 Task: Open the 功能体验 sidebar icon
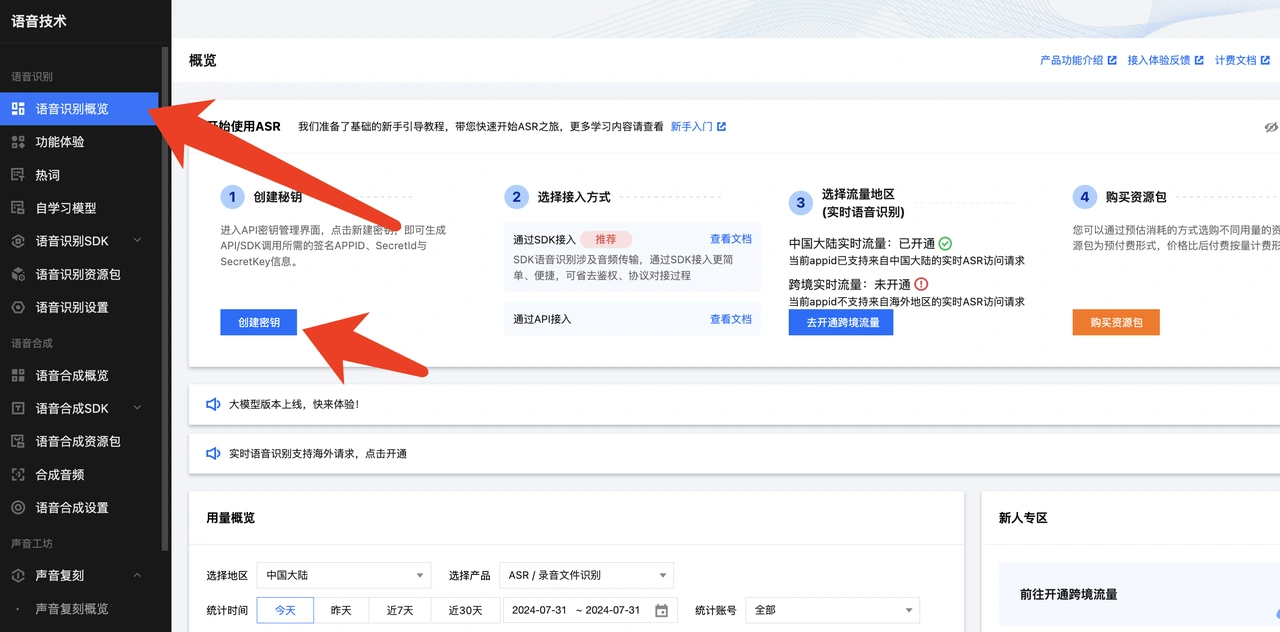point(18,142)
